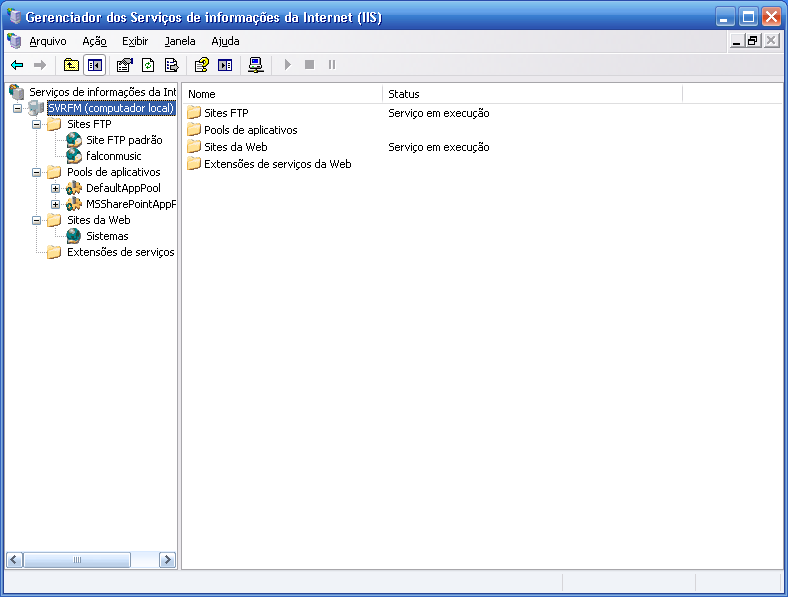
Task: Select Site FTP padrão in the tree
Action: [124, 140]
